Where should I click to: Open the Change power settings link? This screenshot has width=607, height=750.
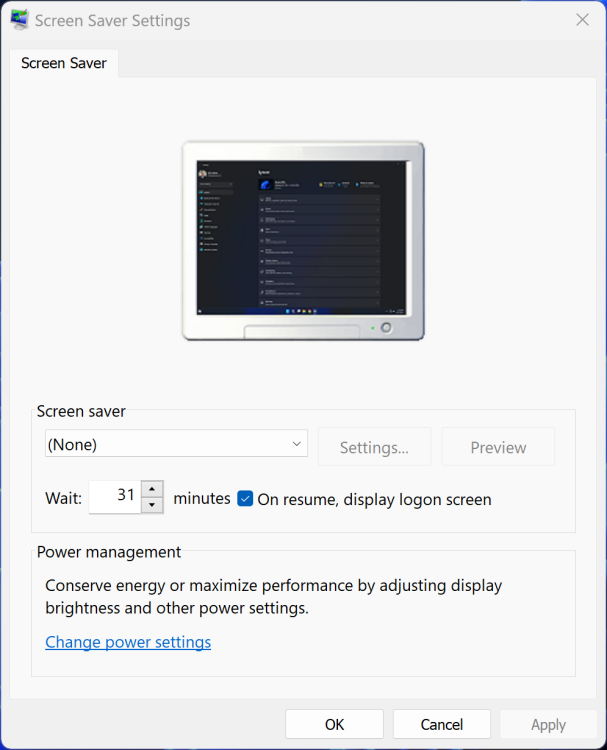click(128, 642)
